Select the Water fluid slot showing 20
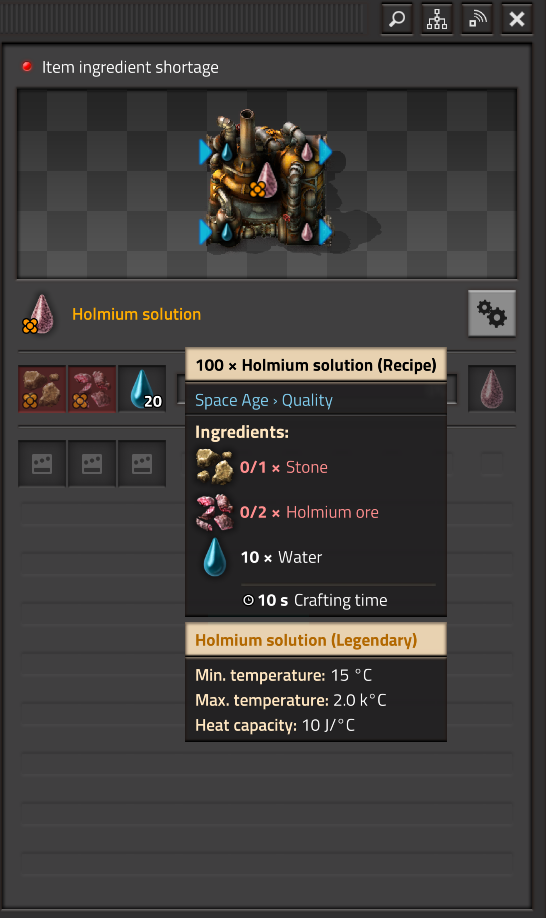 (142, 389)
